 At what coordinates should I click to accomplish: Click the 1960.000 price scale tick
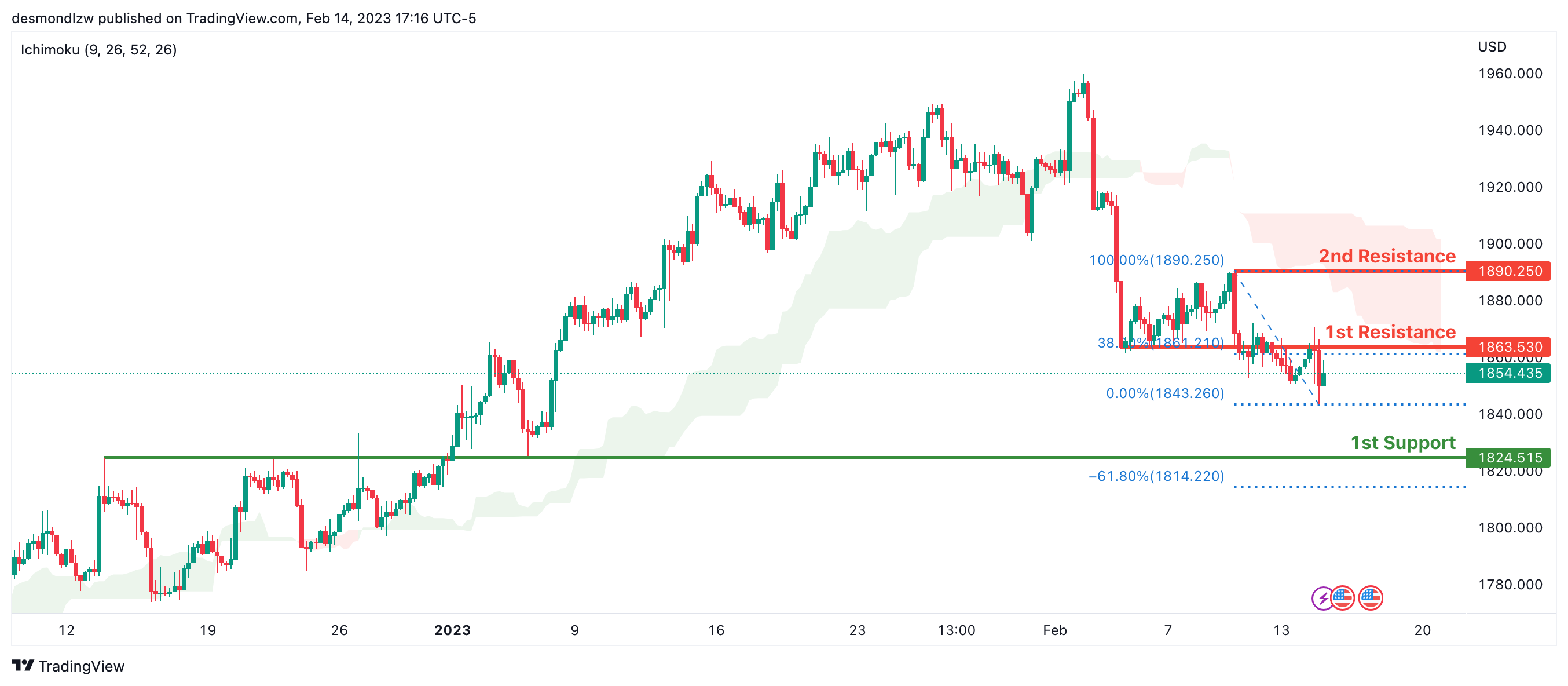pos(1510,74)
